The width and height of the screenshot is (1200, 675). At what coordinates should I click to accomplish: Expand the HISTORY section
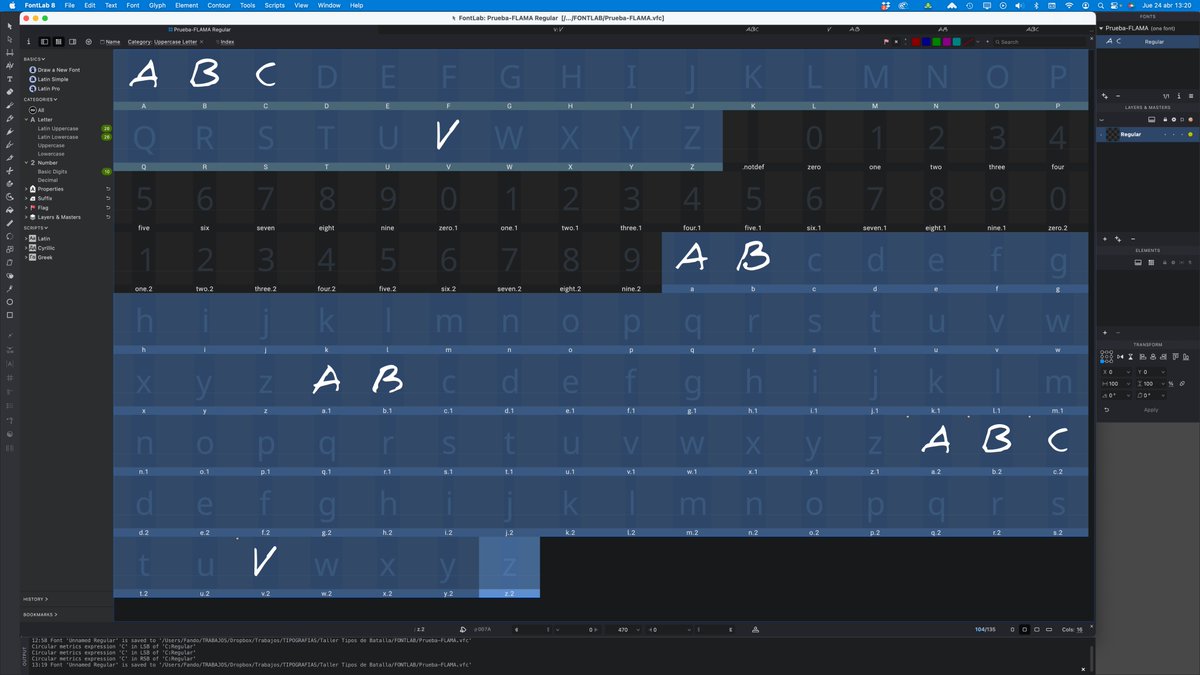click(x=35, y=599)
